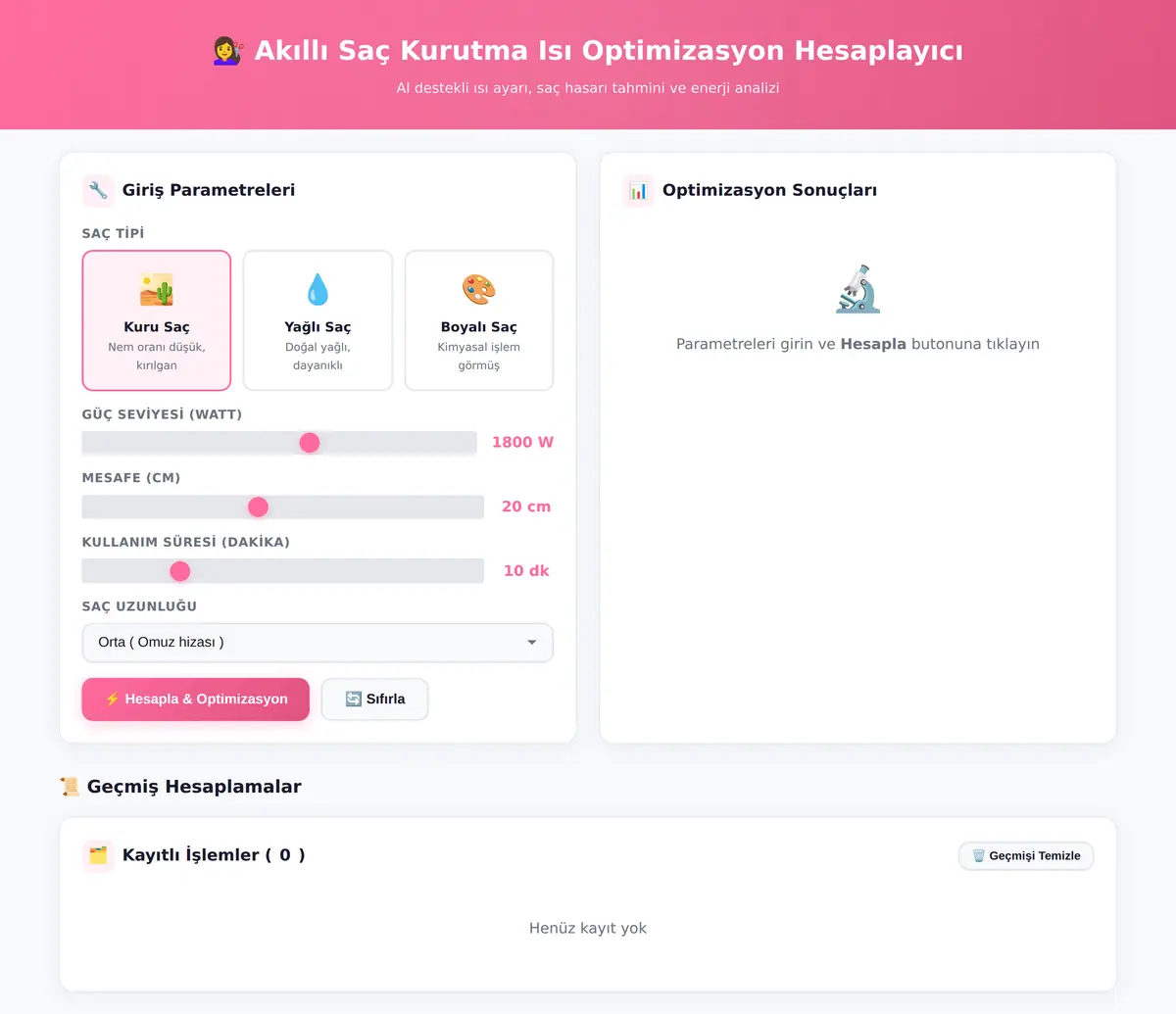Open the Saç Uzunluğu dropdown

(318, 643)
